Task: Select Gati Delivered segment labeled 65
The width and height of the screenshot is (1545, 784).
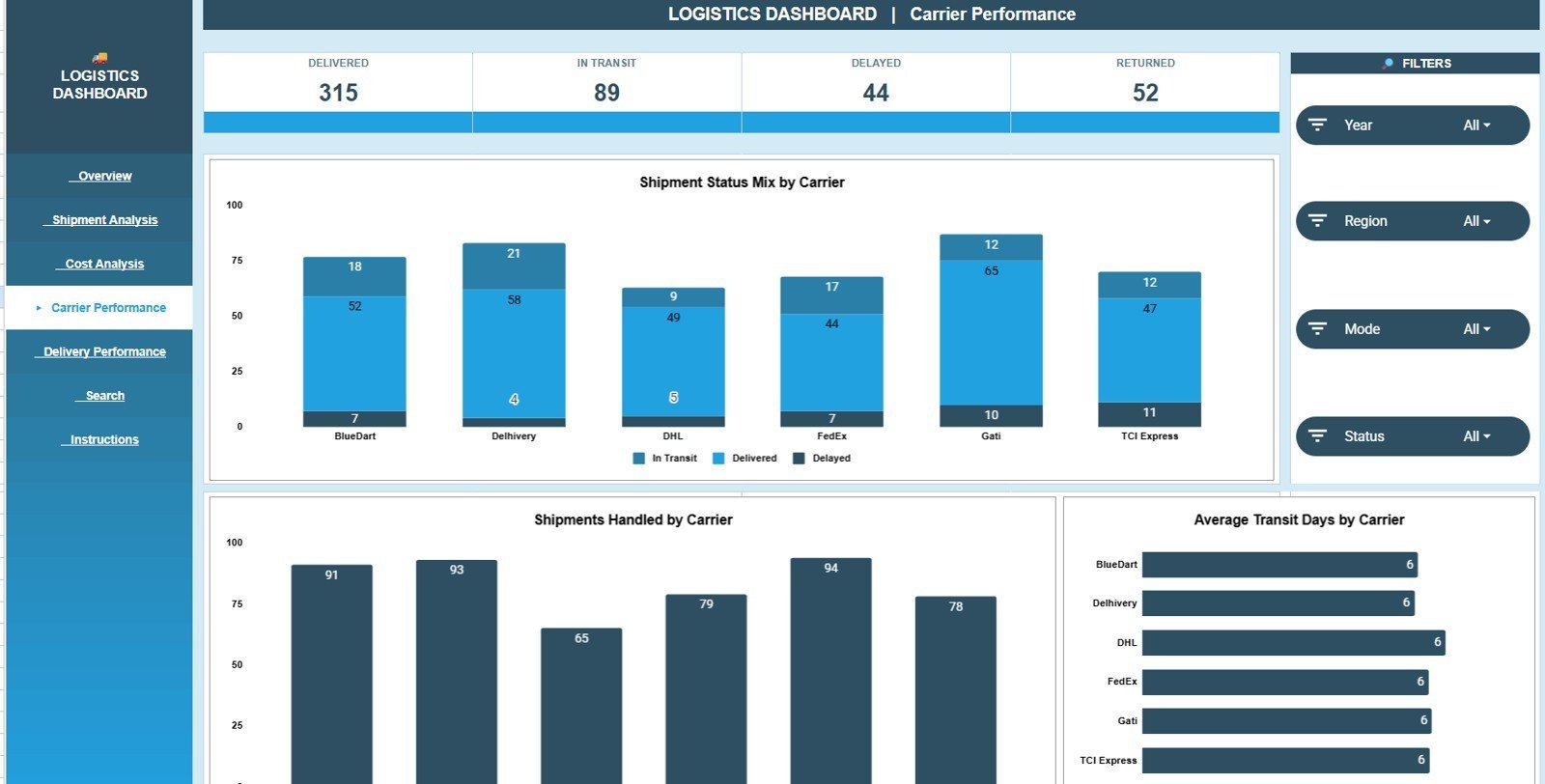Action: click(991, 332)
